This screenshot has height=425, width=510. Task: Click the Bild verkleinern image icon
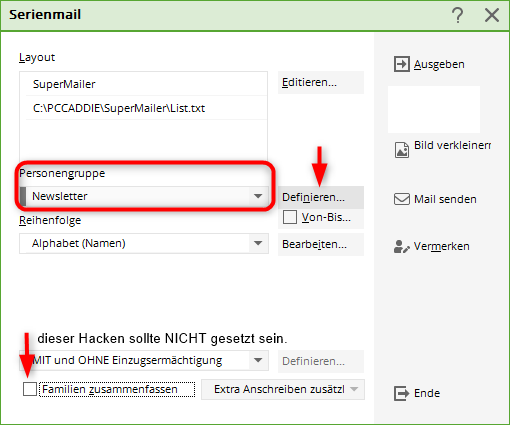pos(402,150)
